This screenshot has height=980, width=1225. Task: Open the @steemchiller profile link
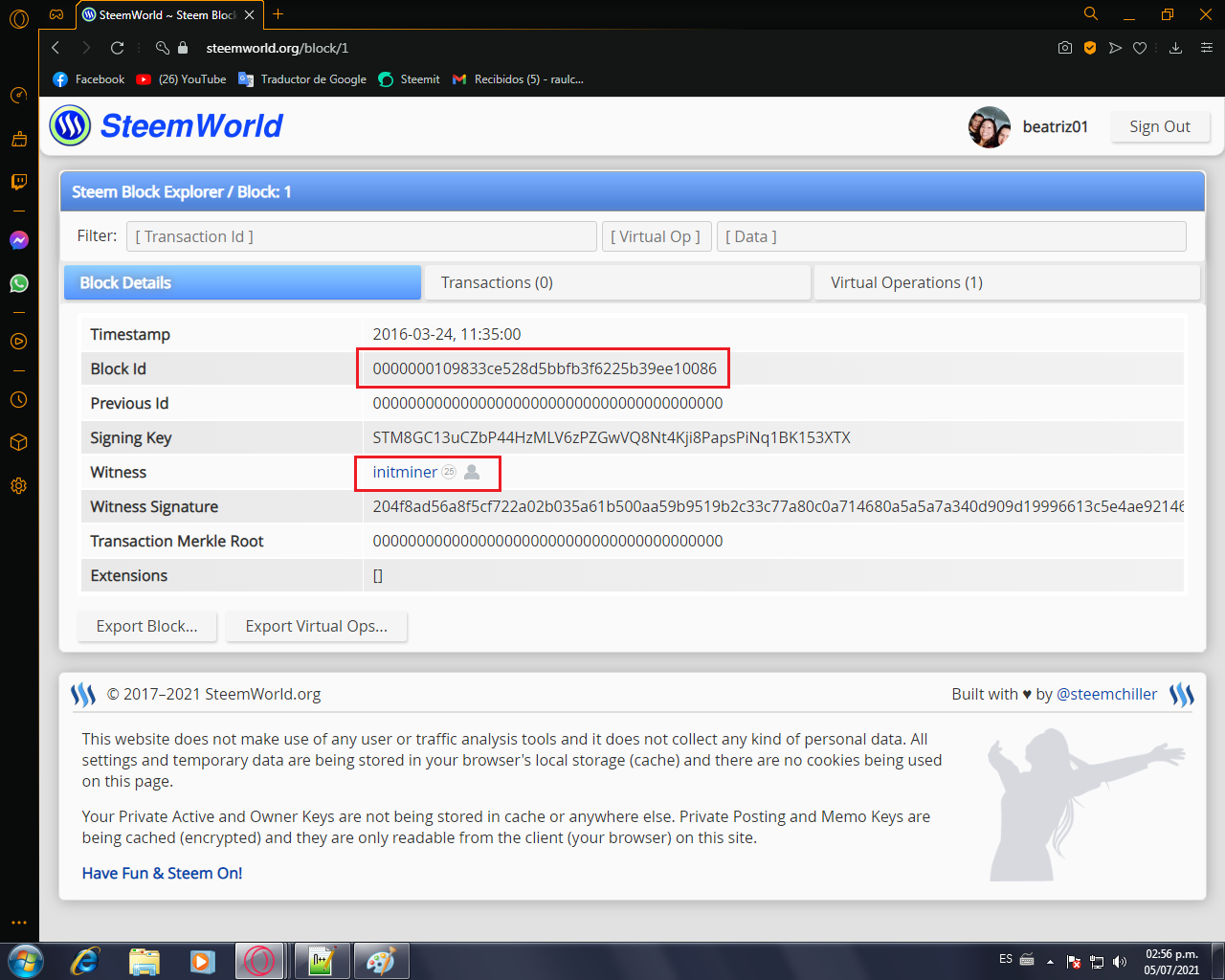click(1107, 694)
